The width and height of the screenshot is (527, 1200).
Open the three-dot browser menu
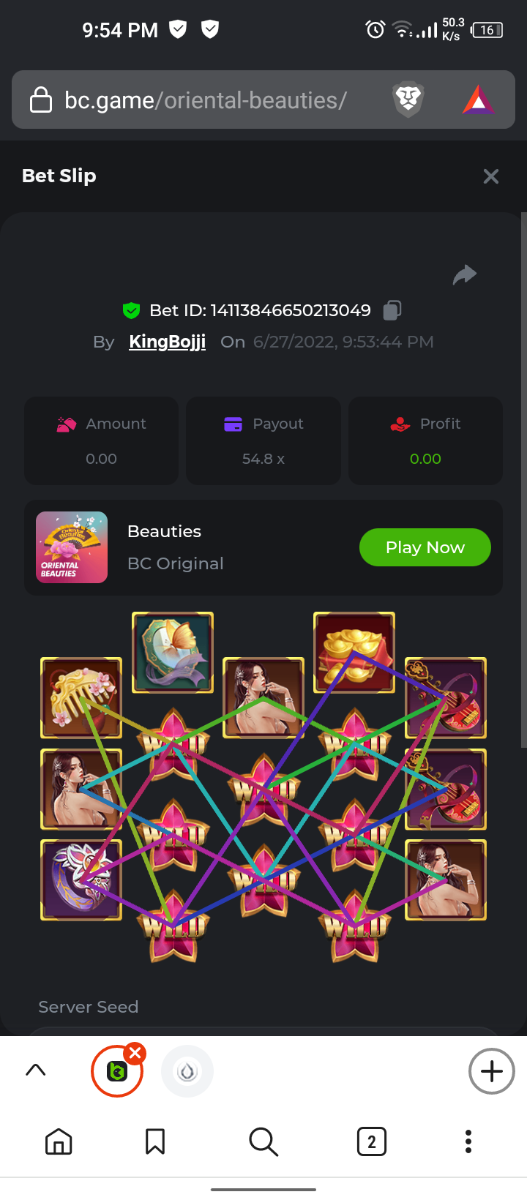pyautogui.click(x=468, y=1141)
